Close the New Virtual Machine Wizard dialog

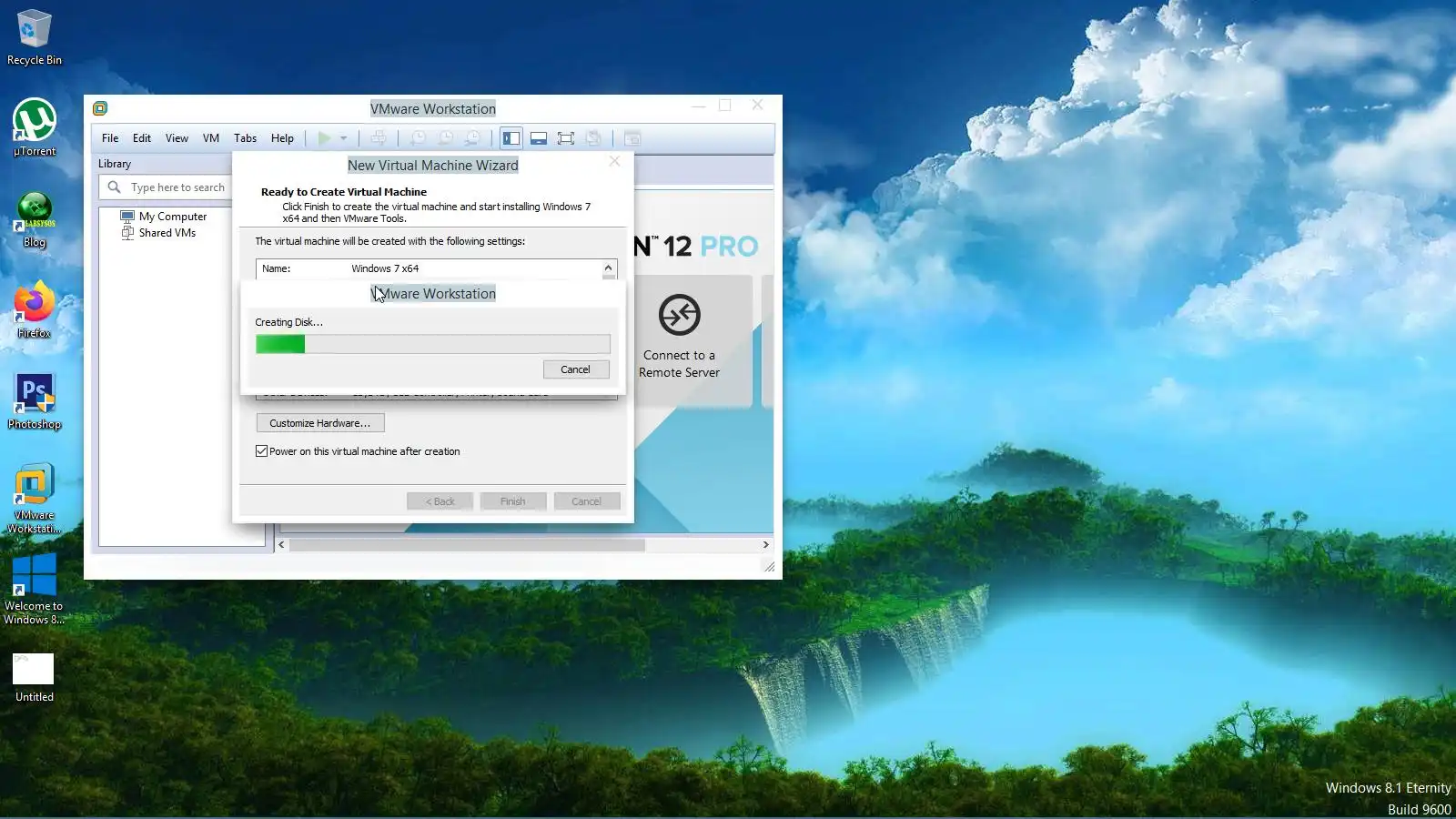[615, 161]
